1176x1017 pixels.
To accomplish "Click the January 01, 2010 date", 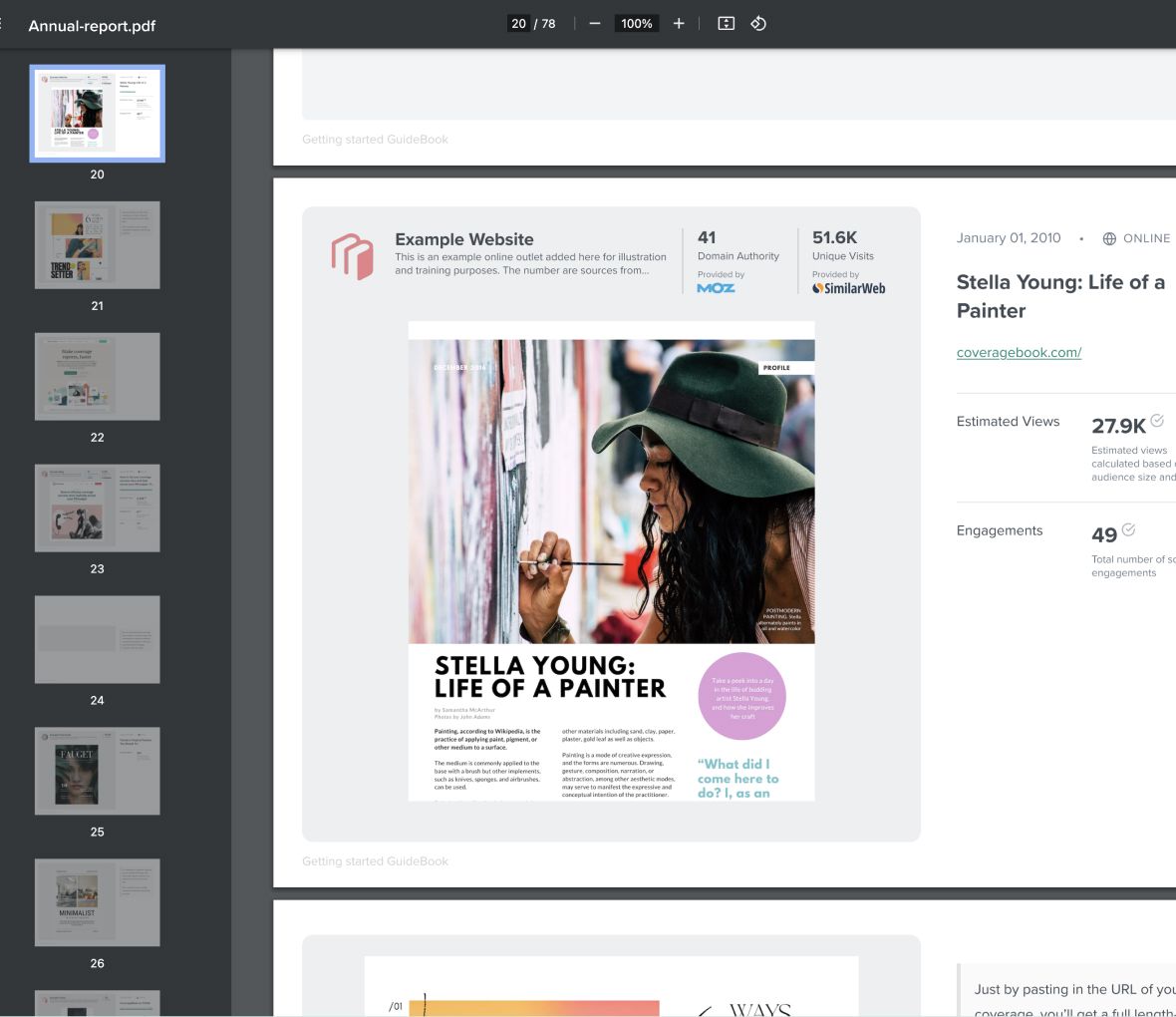I will coord(1008,238).
